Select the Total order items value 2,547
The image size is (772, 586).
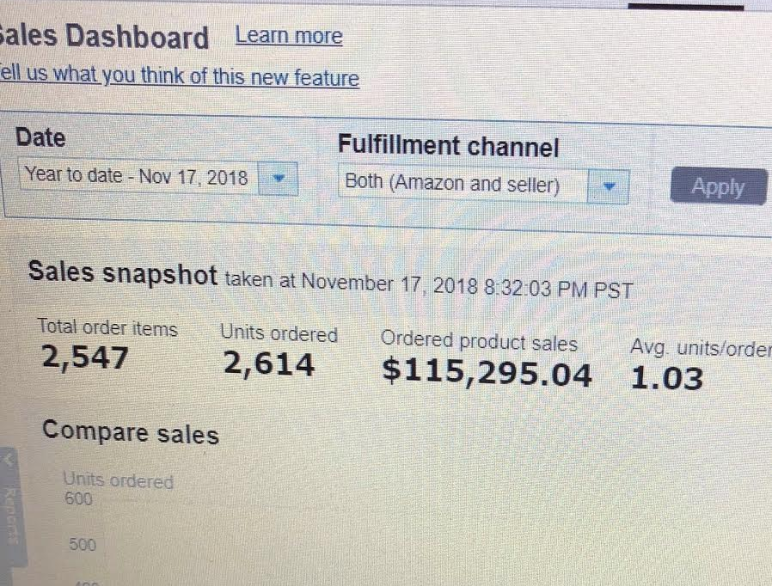click(84, 357)
